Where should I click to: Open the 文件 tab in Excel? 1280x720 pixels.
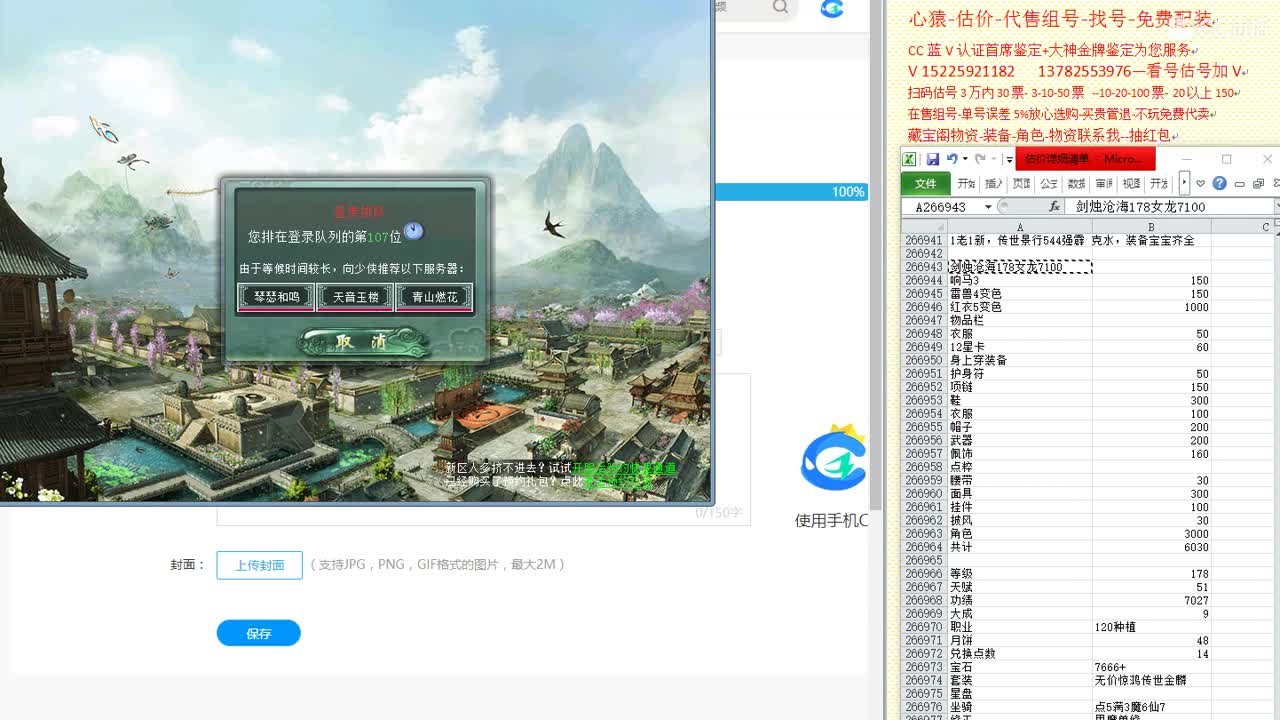[x=925, y=184]
